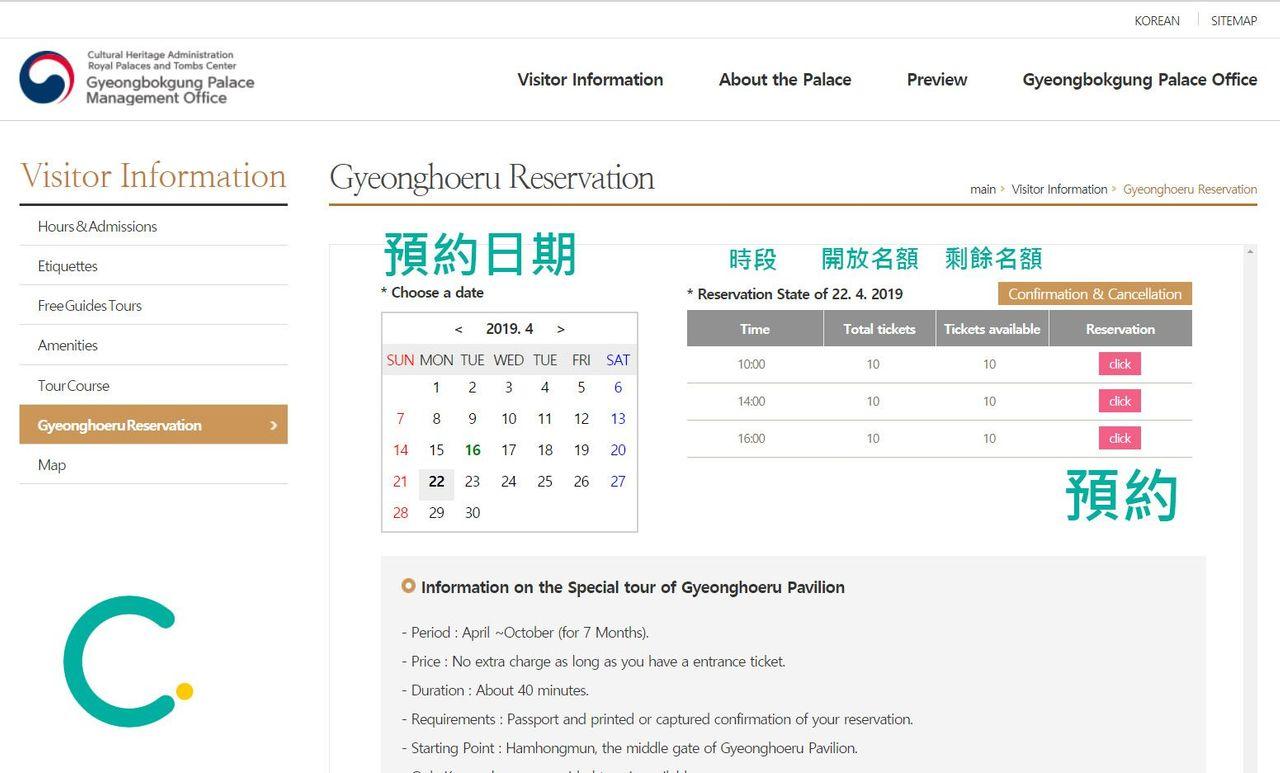Reserve the 14:00 time slot
The image size is (1280, 773).
[x=1119, y=401]
